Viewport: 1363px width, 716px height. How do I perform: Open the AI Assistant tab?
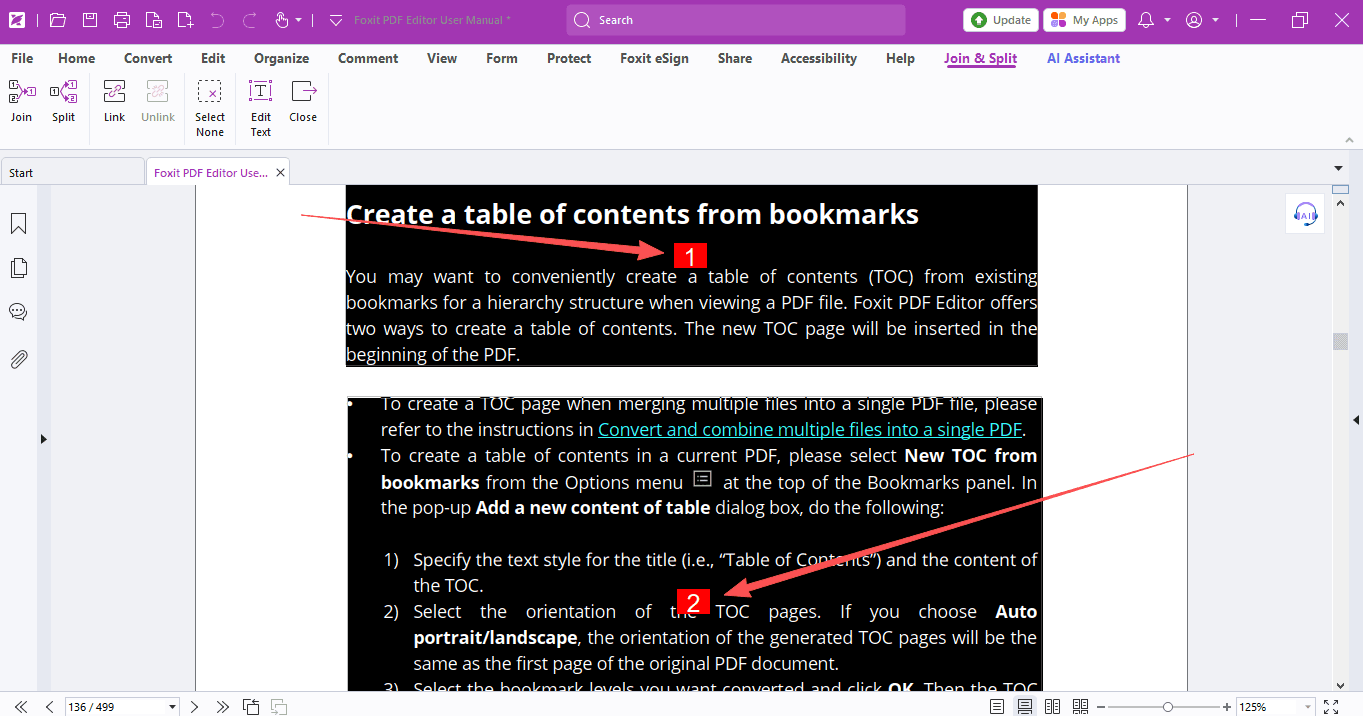pos(1083,58)
